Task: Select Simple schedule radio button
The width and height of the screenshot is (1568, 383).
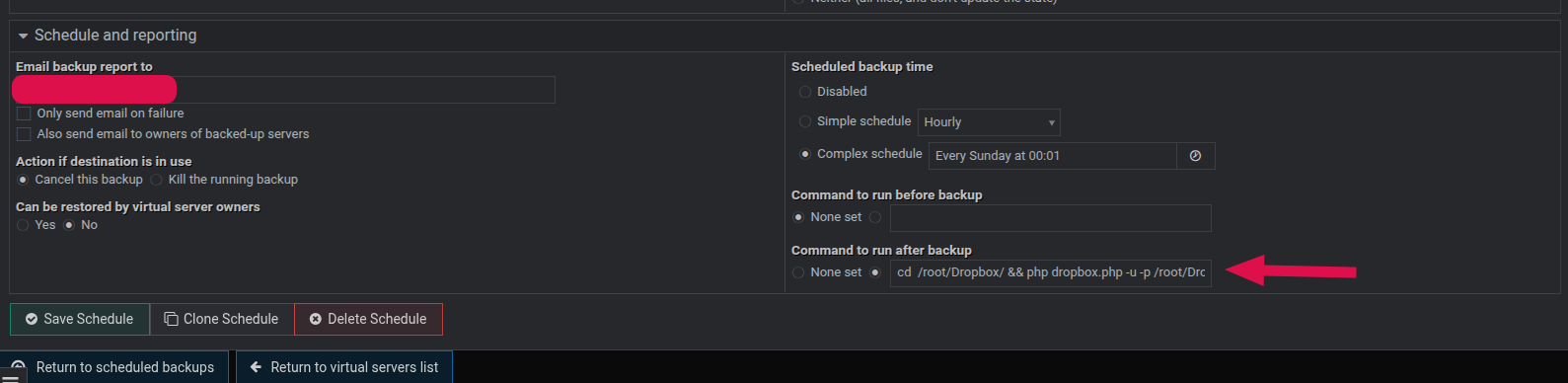Action: 805,121
